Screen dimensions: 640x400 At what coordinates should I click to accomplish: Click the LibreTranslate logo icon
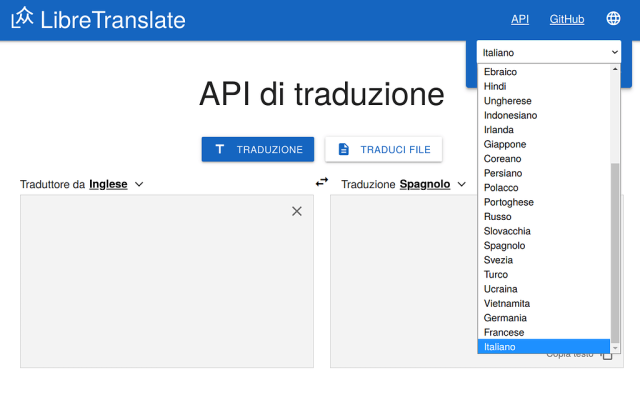22,18
